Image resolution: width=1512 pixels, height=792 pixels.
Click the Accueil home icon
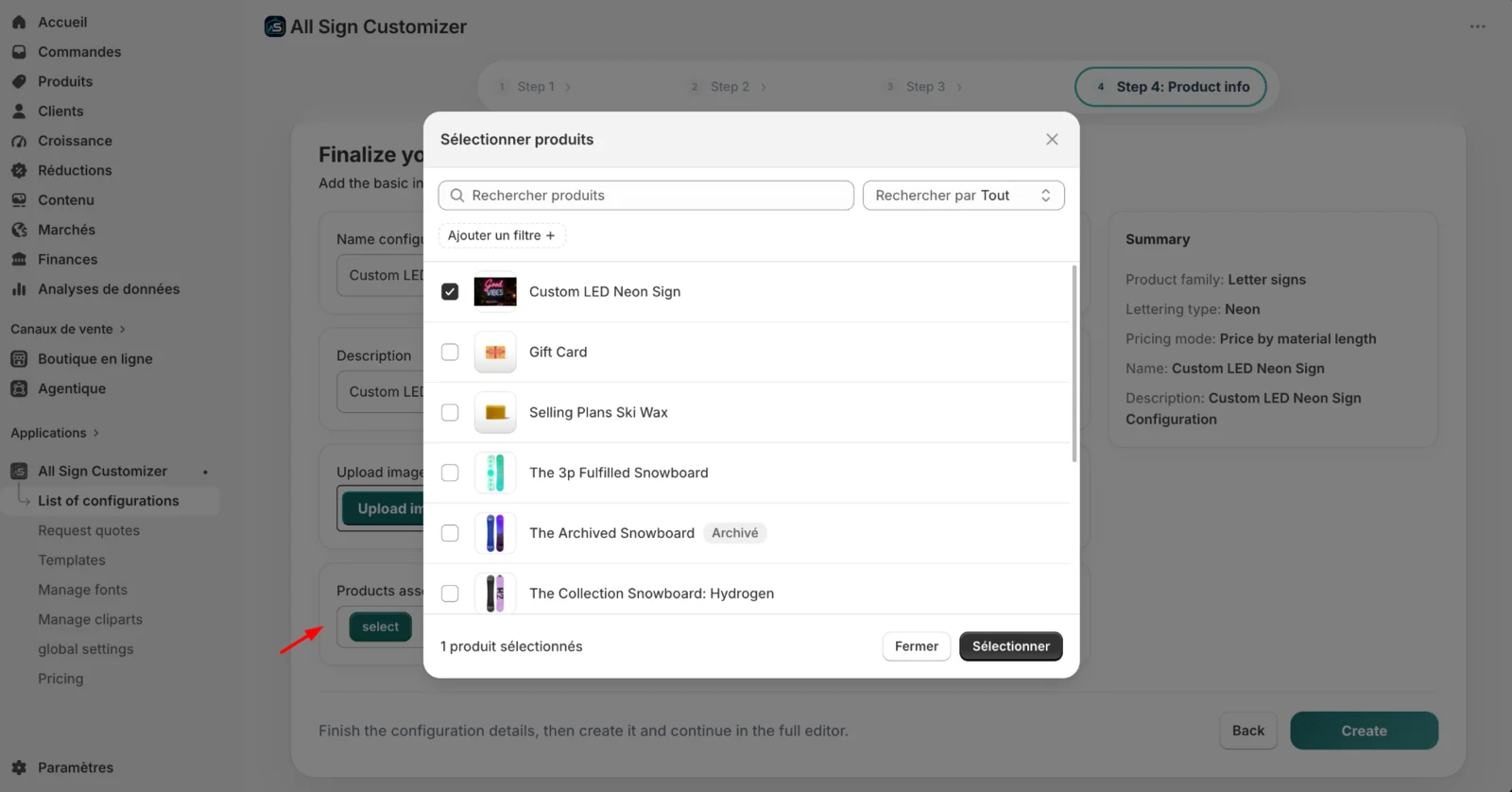coord(19,22)
